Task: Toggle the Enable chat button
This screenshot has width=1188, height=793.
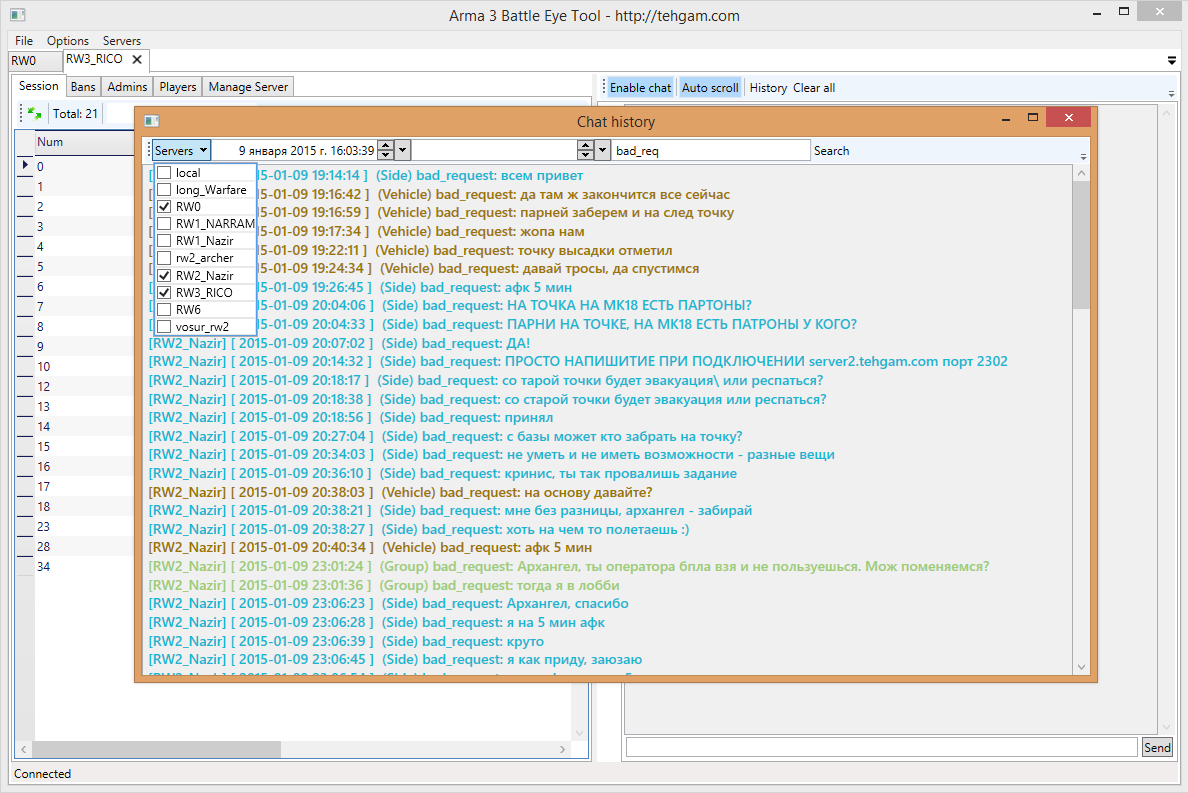Action: click(640, 88)
